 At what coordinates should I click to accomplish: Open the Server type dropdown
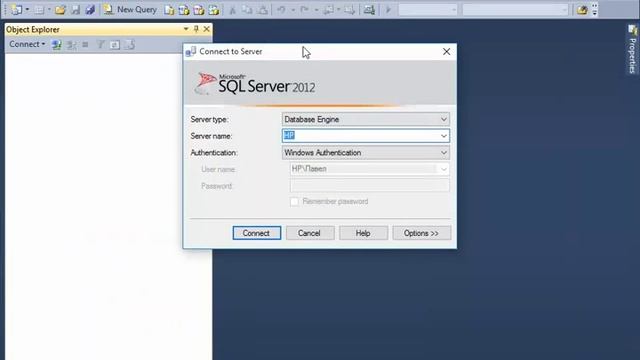366,119
